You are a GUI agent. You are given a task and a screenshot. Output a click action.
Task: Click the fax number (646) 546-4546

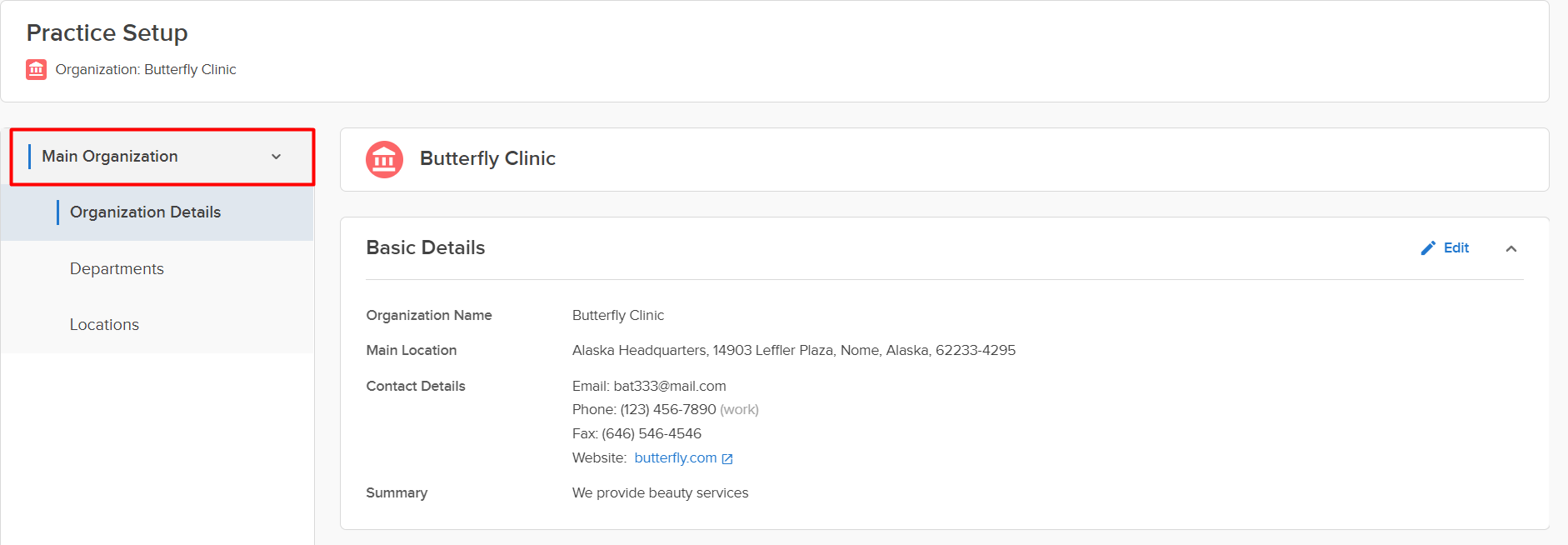click(652, 434)
